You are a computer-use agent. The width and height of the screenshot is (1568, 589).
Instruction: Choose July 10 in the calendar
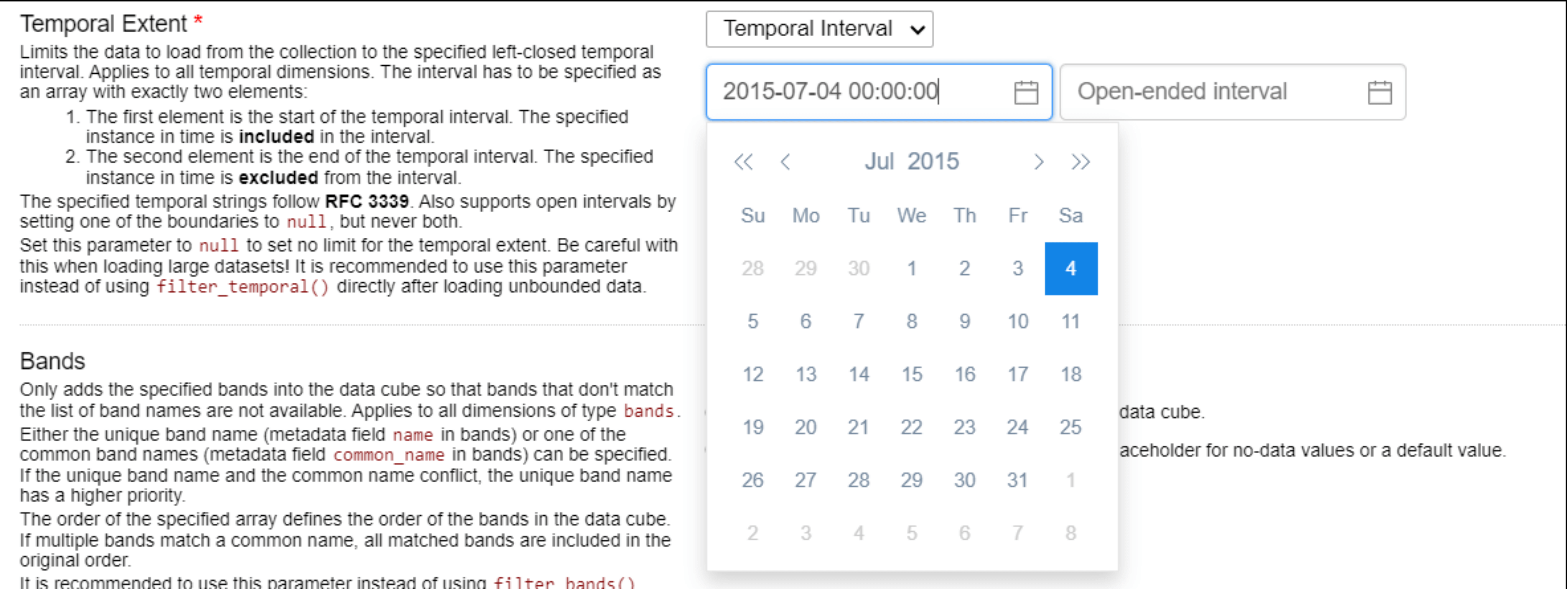pos(1018,321)
